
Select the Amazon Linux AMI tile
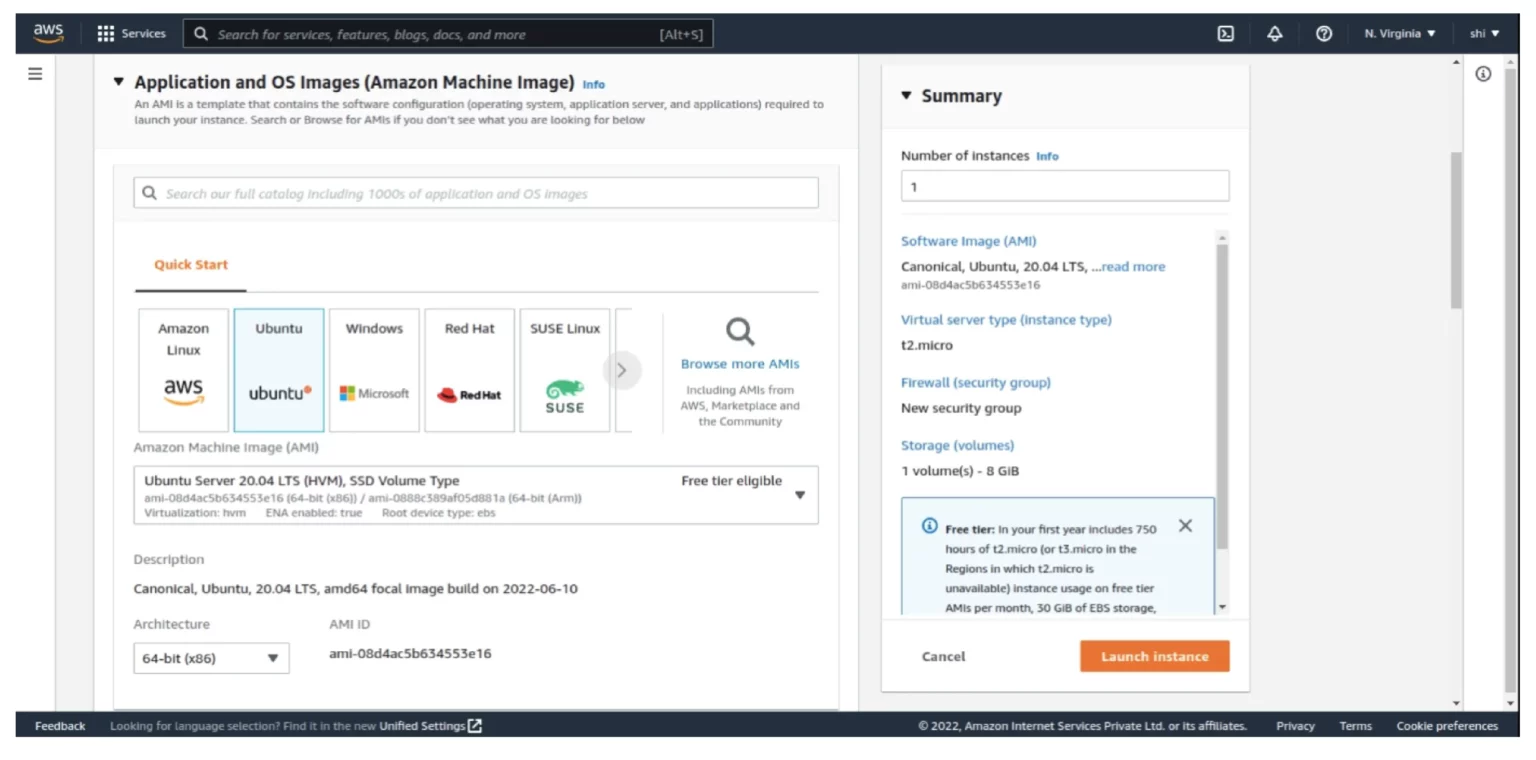[183, 369]
